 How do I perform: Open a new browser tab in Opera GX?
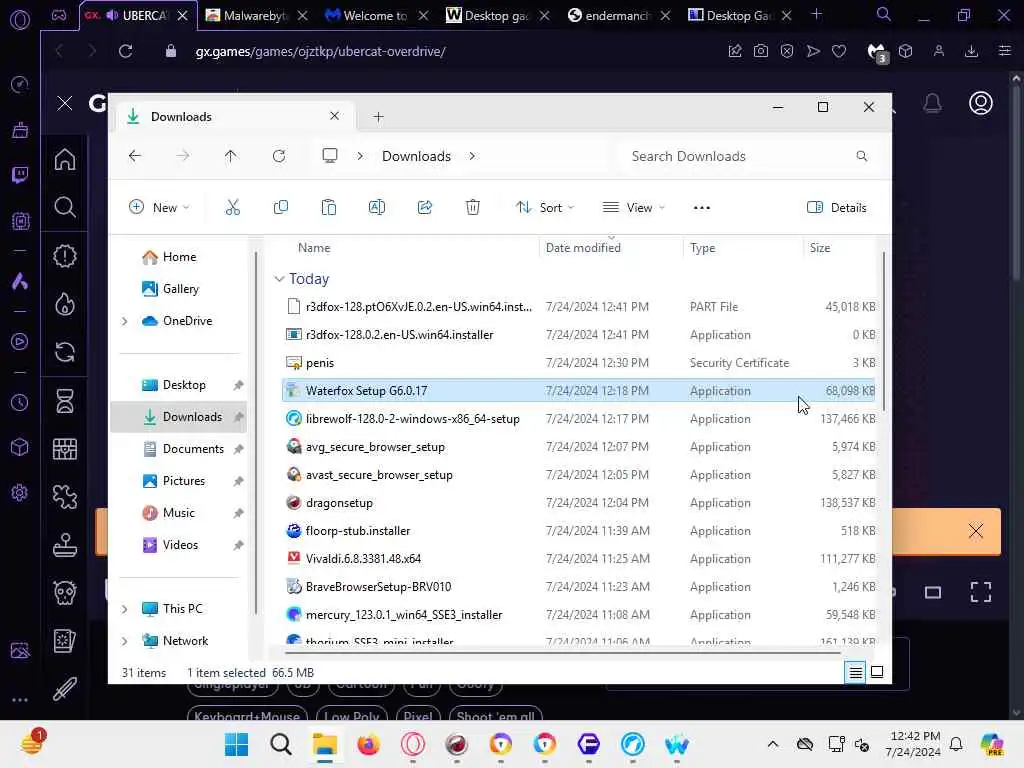point(816,14)
